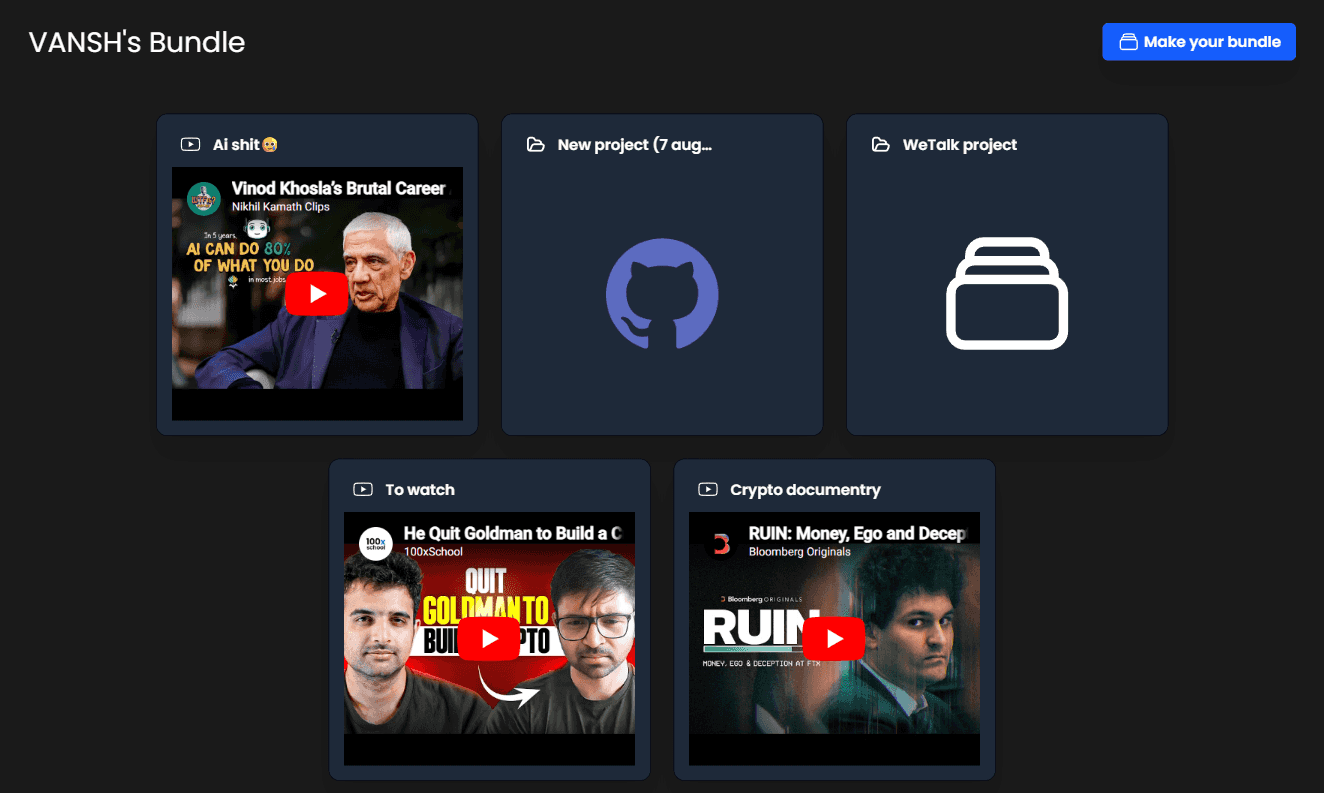The image size is (1324, 793).
Task: Click the Bloomberg Originals channel name
Action: [x=800, y=552]
